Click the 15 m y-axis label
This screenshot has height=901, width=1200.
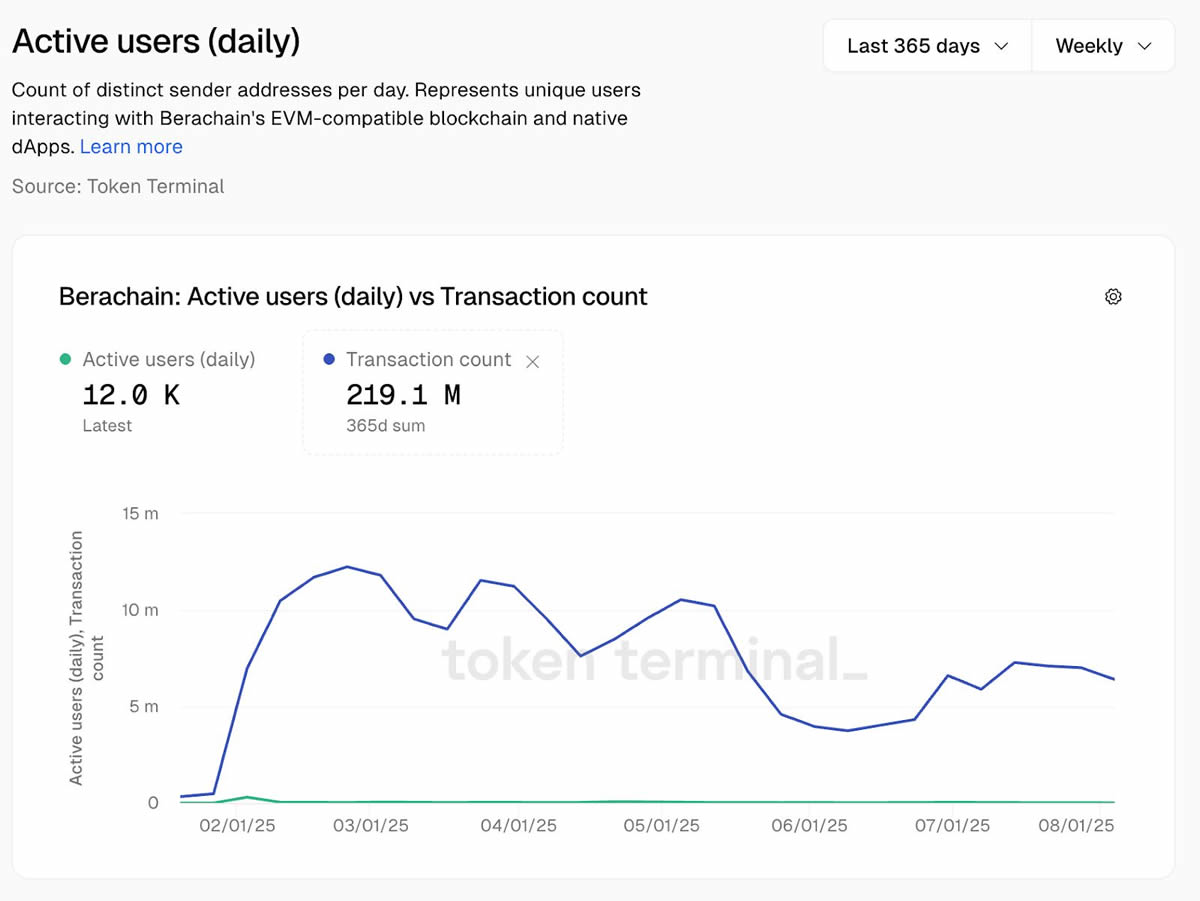[140, 514]
